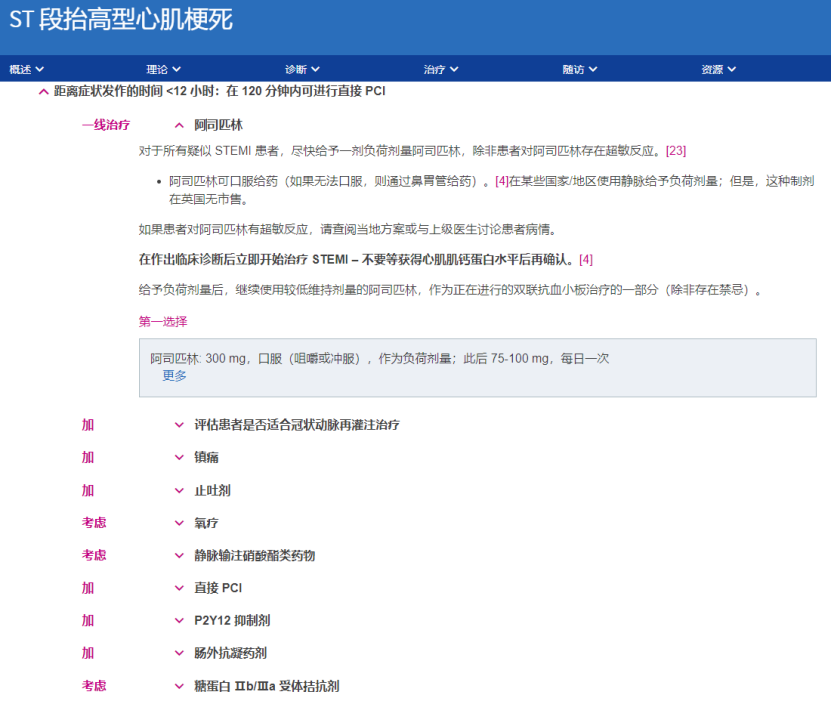Click the 止吐剂 heading text
The width and height of the screenshot is (831, 701).
pyautogui.click(x=213, y=491)
